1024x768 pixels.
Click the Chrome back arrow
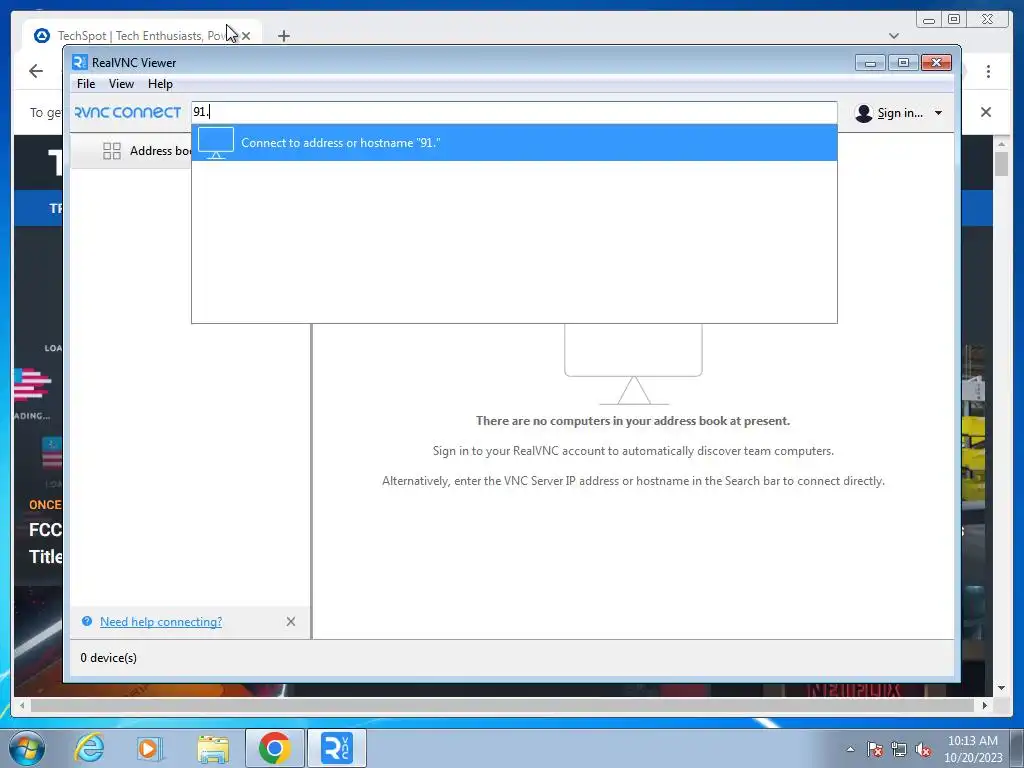point(36,71)
